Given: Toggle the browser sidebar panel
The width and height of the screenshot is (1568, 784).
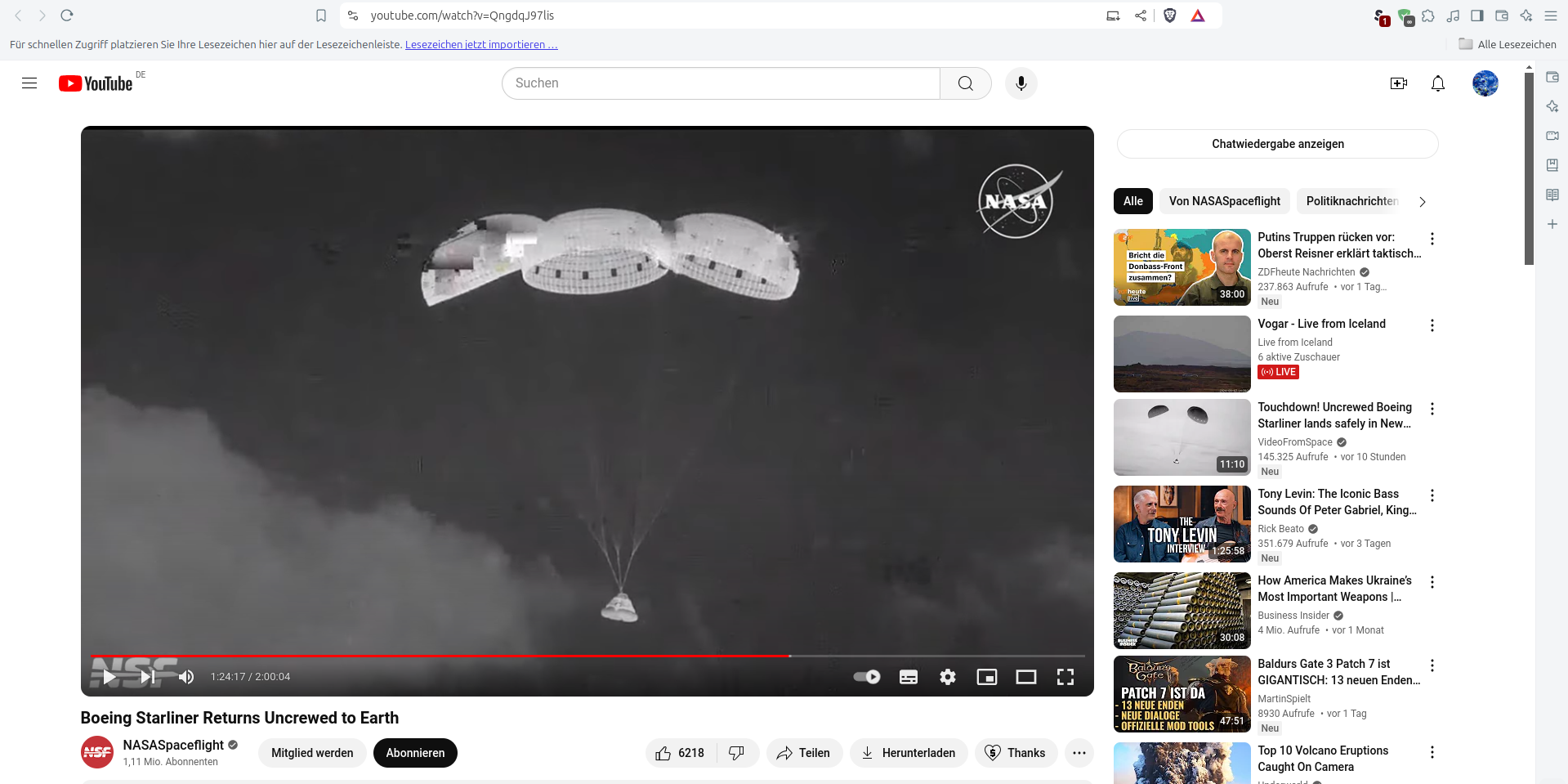Looking at the screenshot, I should (1477, 16).
